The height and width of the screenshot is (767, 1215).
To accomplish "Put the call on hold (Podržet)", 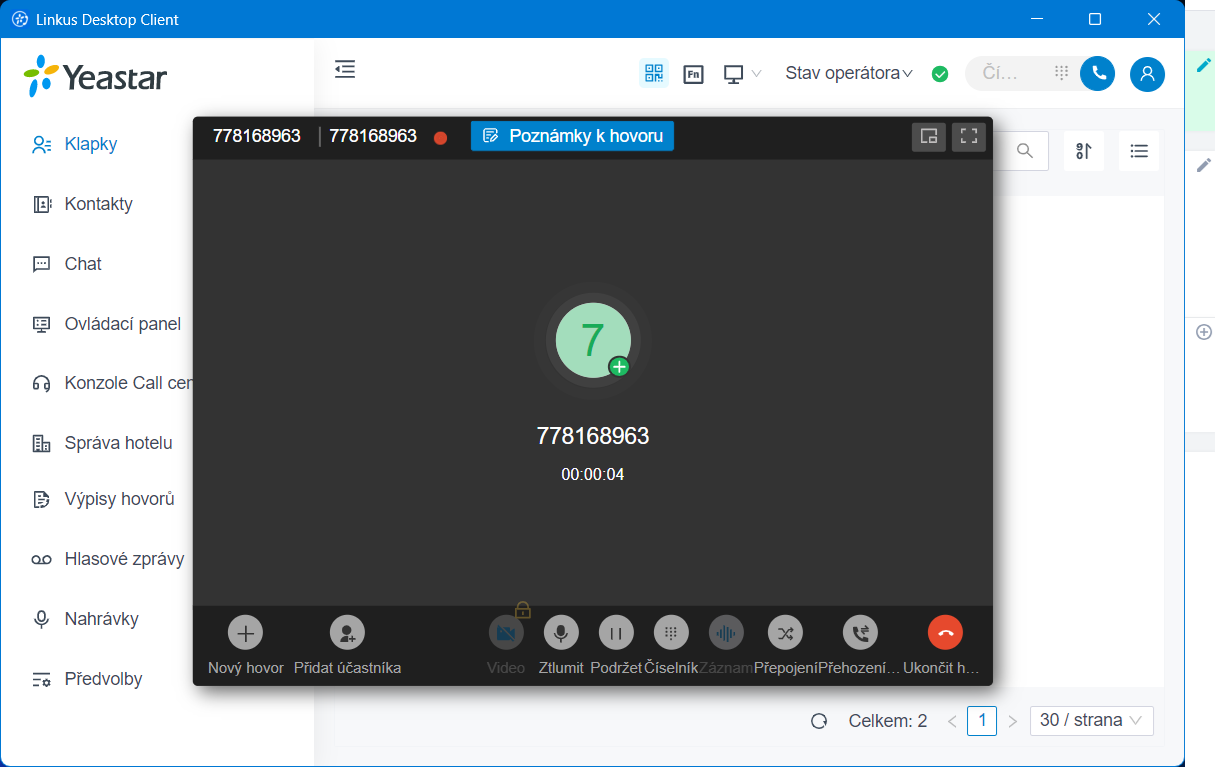I will tap(616, 633).
